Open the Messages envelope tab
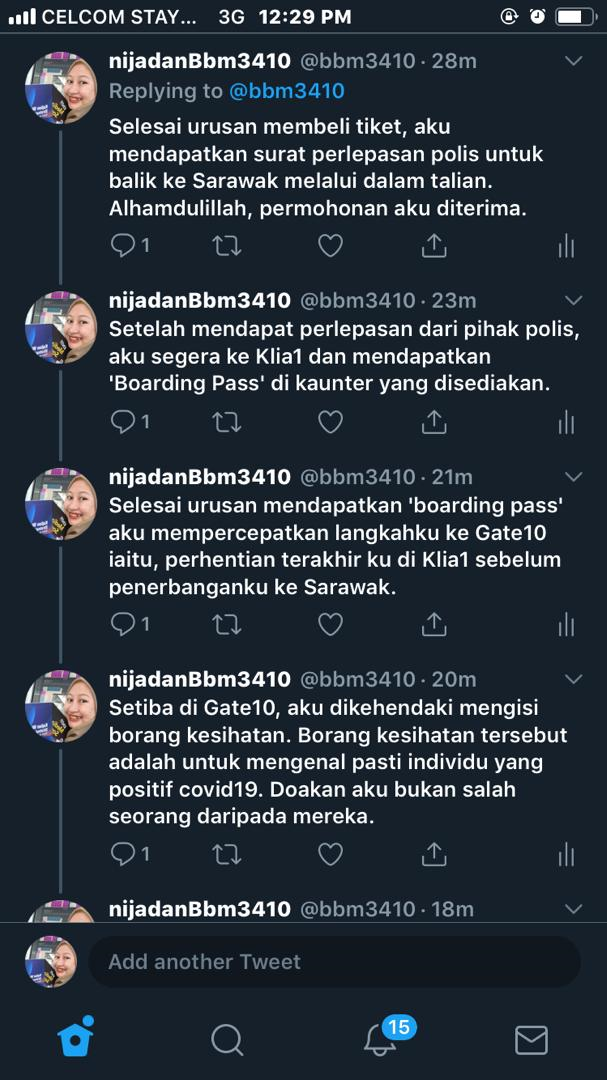Image resolution: width=607 pixels, height=1080 pixels. (x=531, y=1040)
